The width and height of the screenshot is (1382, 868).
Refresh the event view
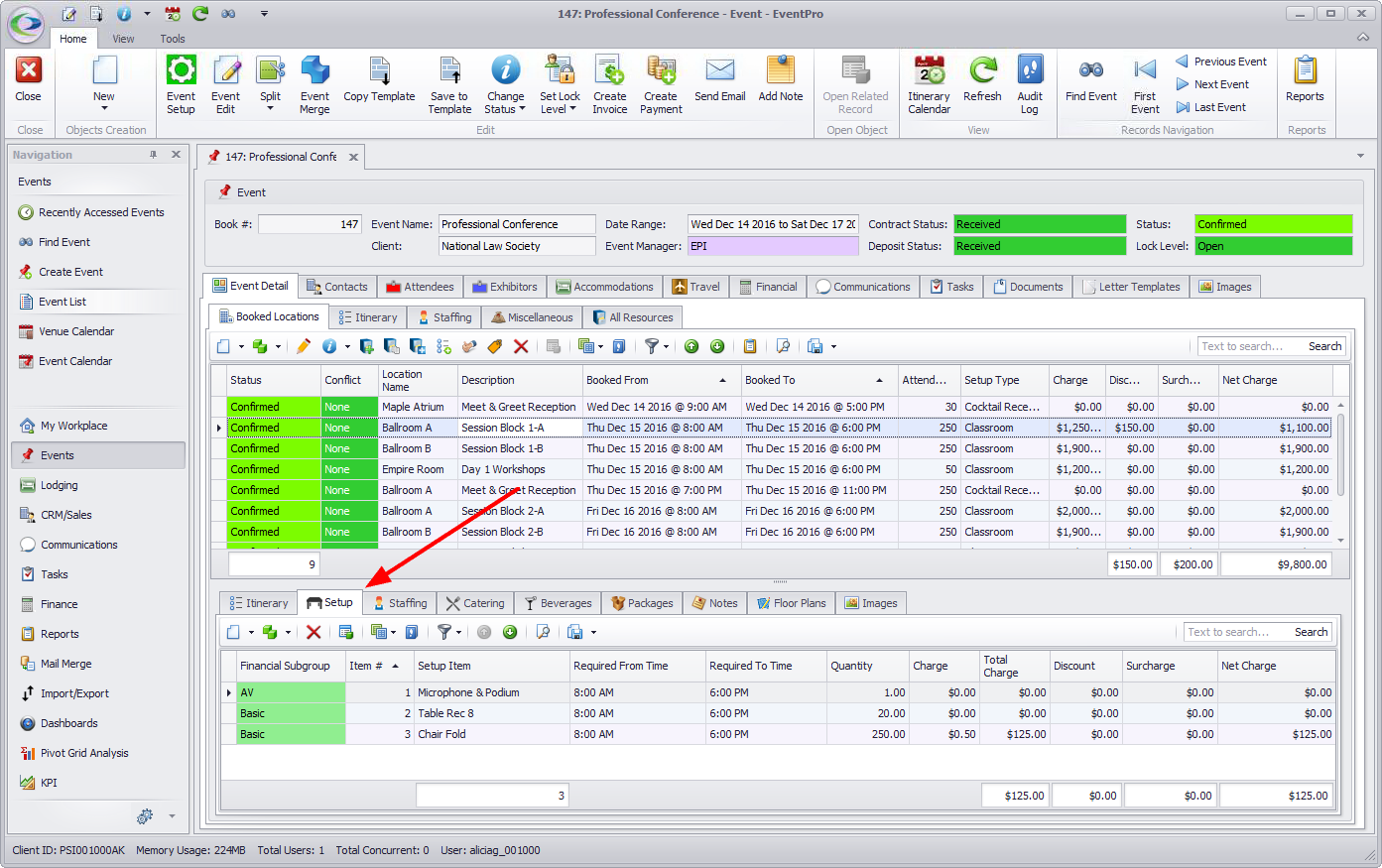tap(982, 79)
